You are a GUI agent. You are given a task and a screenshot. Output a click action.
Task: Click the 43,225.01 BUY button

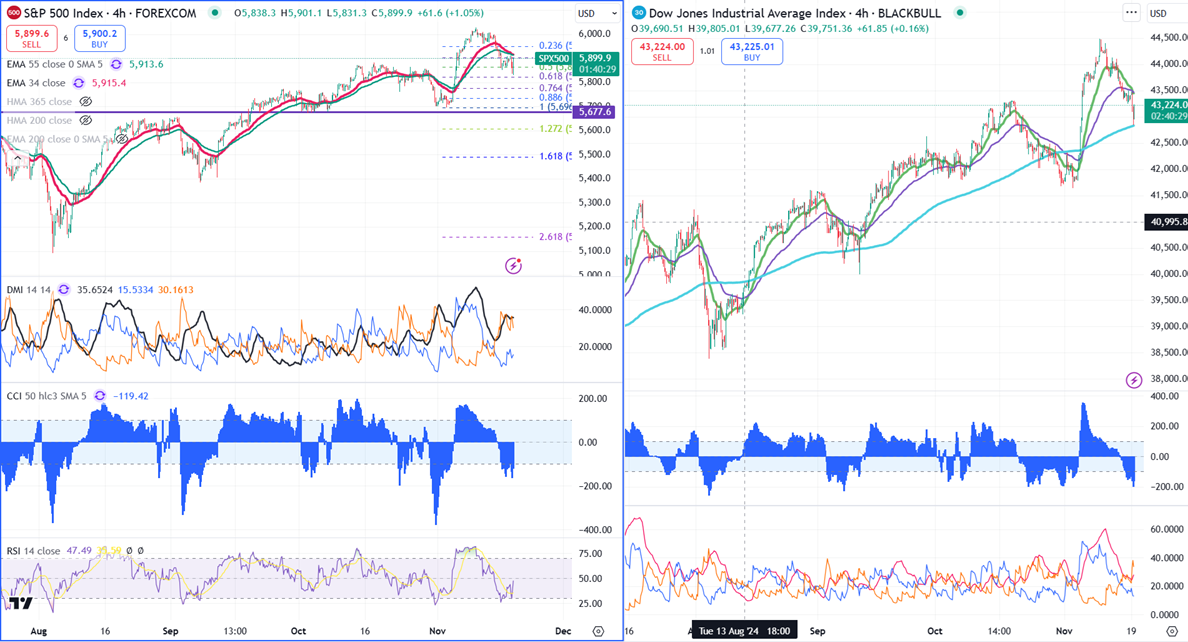752,52
